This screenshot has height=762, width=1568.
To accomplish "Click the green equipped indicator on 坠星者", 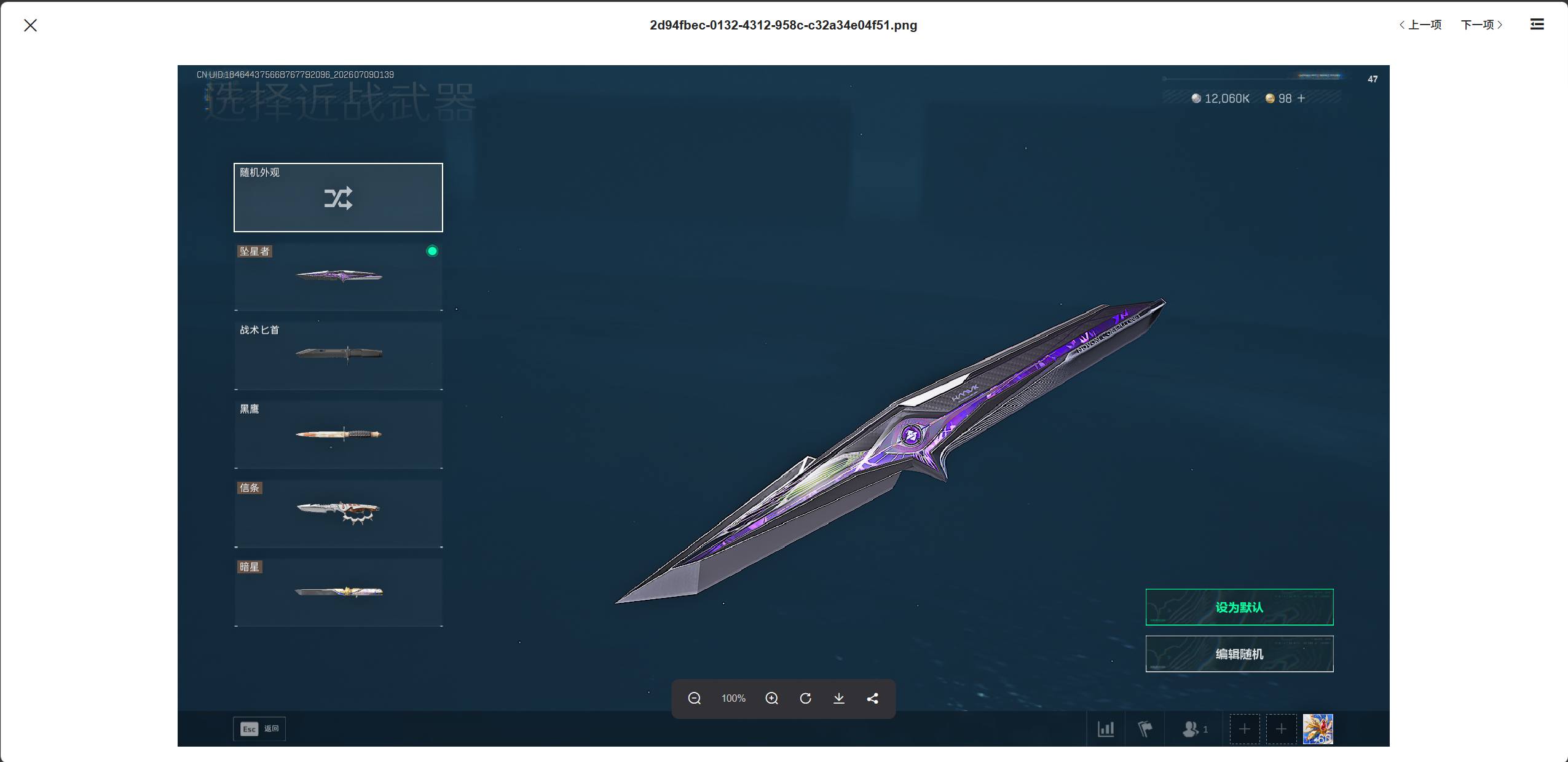I will pos(432,251).
